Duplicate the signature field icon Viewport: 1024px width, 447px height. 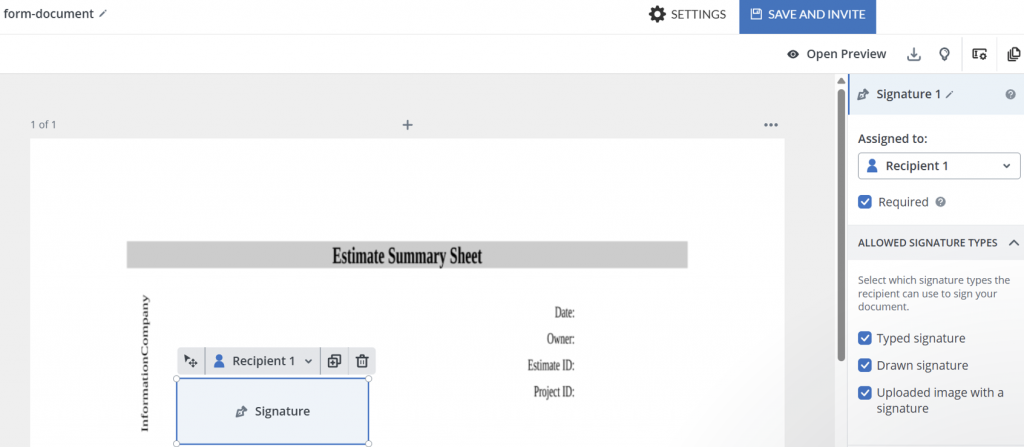[334, 361]
